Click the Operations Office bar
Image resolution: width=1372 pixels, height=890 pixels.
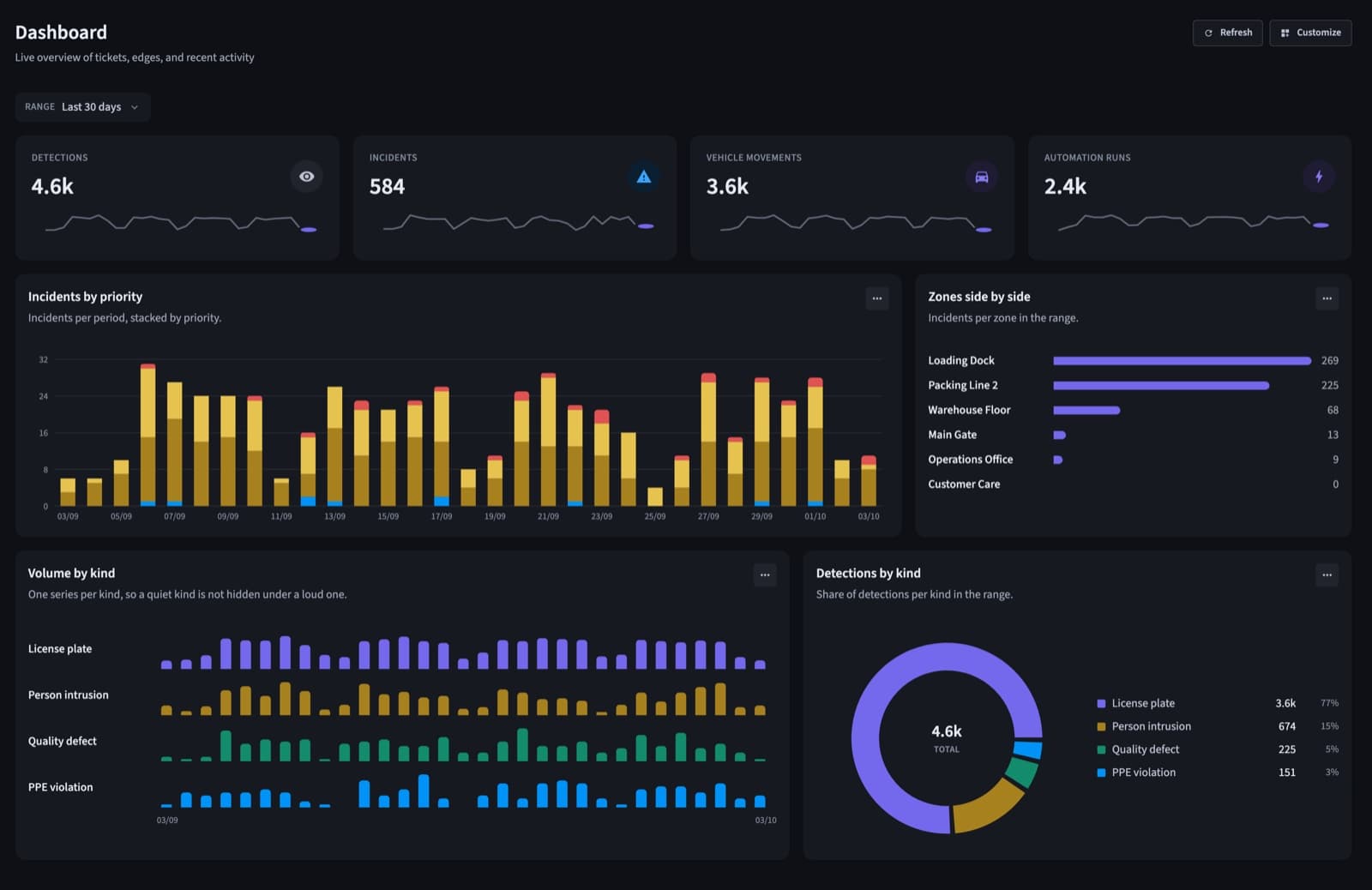pos(1057,460)
